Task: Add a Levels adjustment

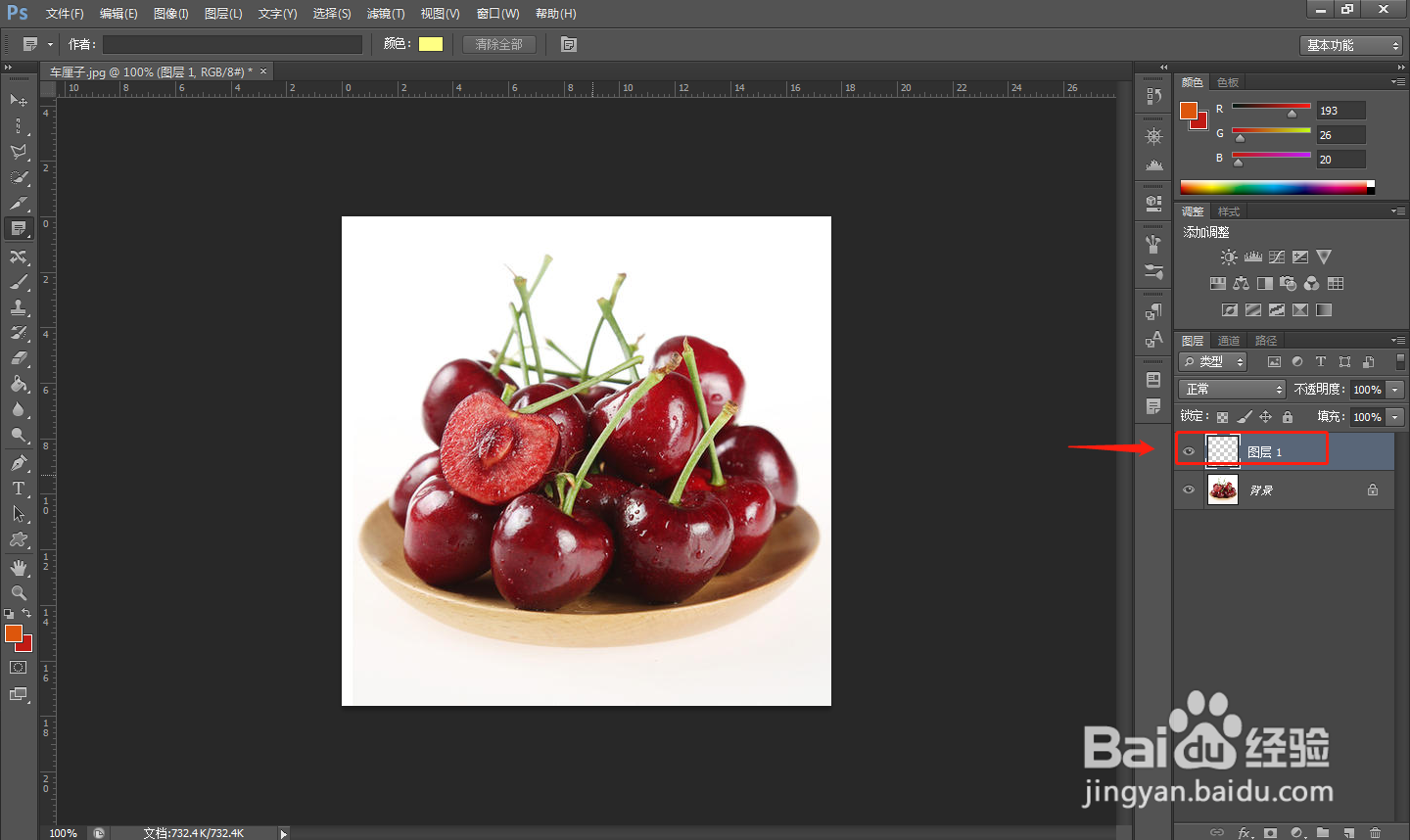Action: (x=1253, y=257)
